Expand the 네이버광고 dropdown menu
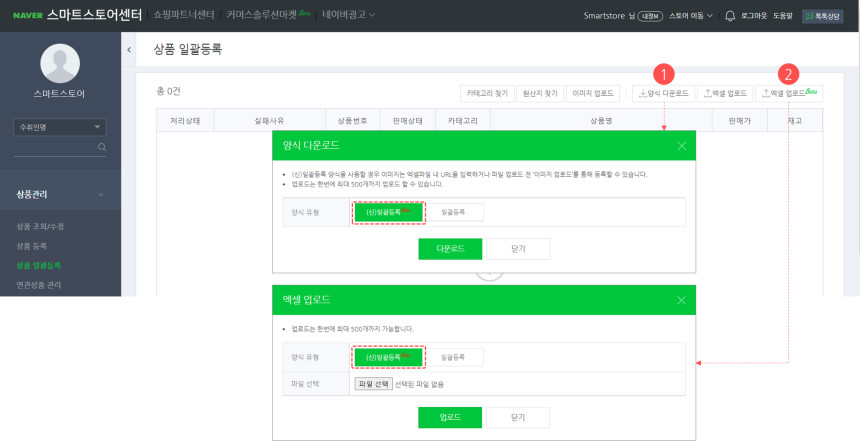The height and width of the screenshot is (441, 860). [x=349, y=15]
